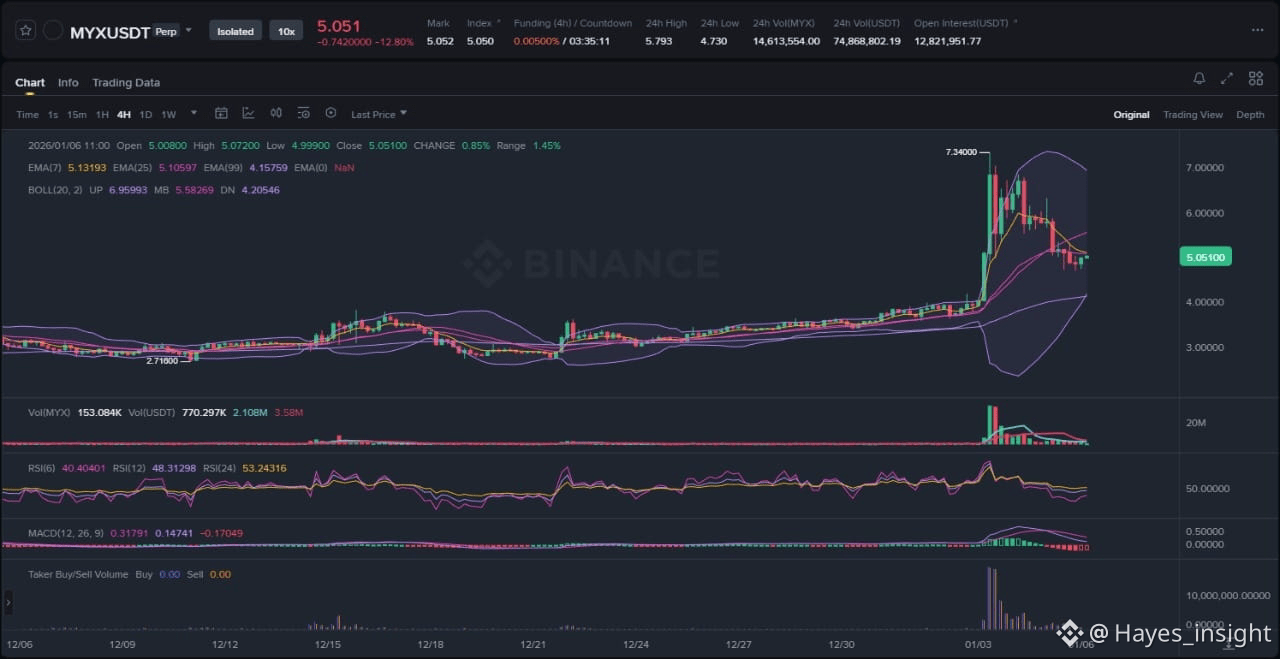The height and width of the screenshot is (659, 1280).
Task: Click the 24h Vol(USDT) value 74,868,802.19
Action: point(867,41)
